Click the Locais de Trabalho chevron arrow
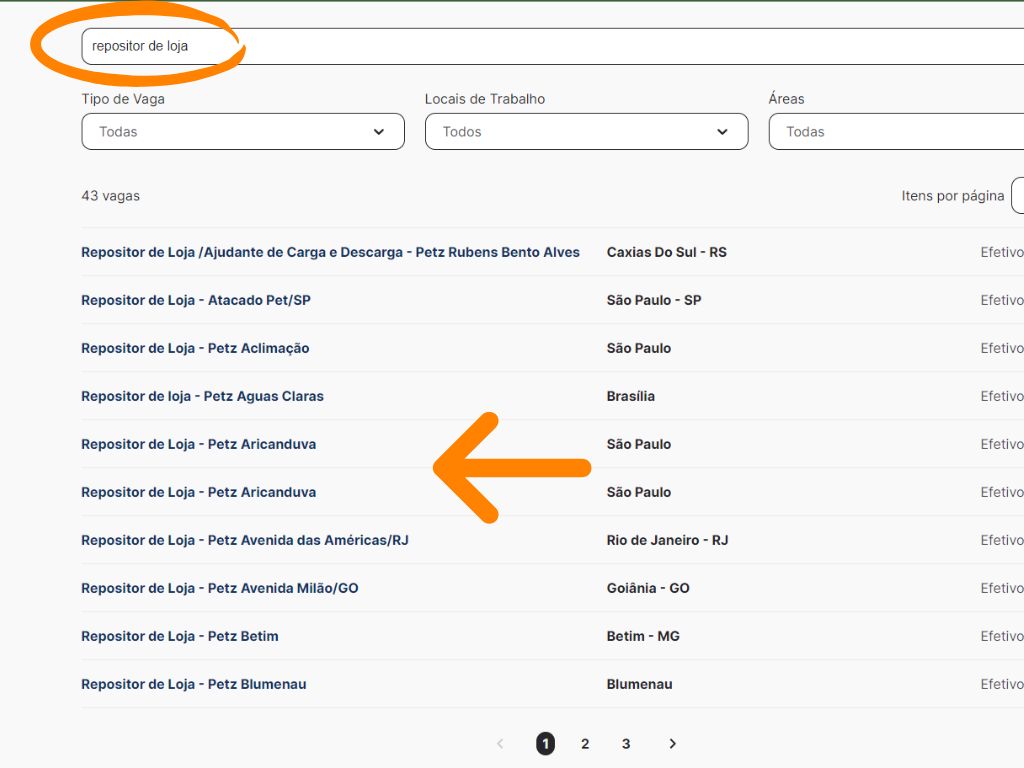 pyautogui.click(x=722, y=132)
